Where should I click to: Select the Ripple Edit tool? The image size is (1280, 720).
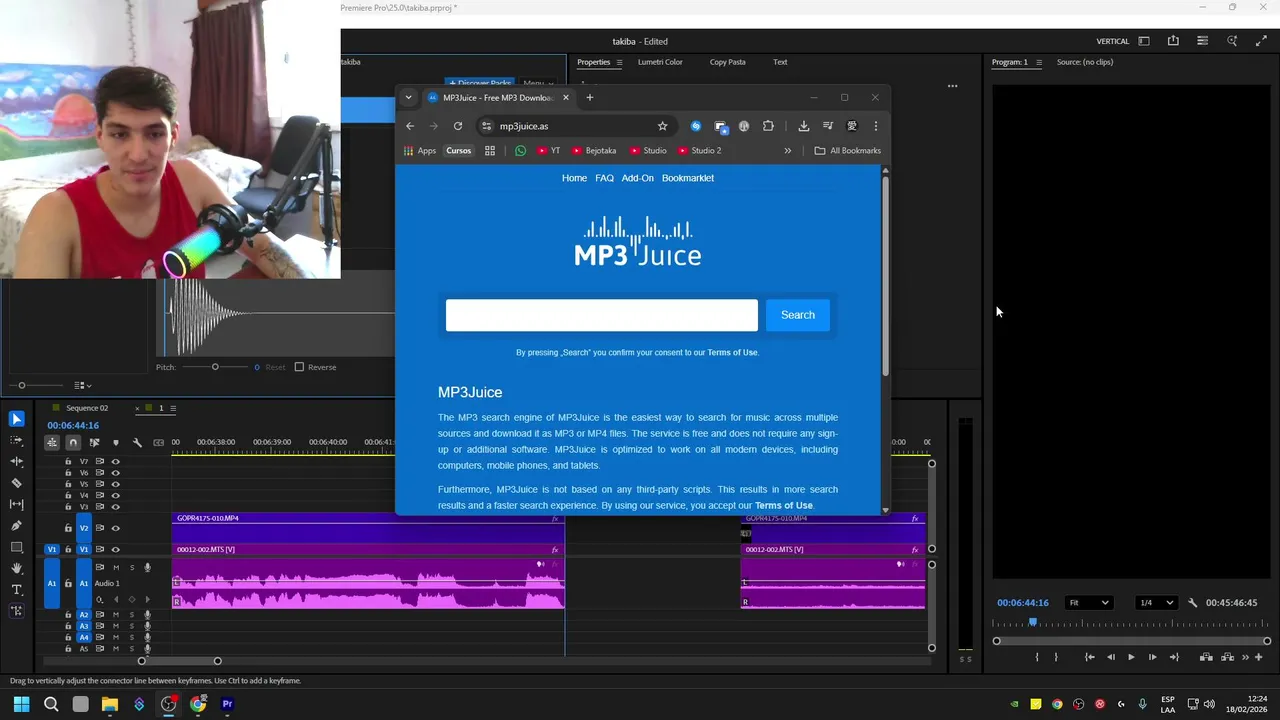16,462
